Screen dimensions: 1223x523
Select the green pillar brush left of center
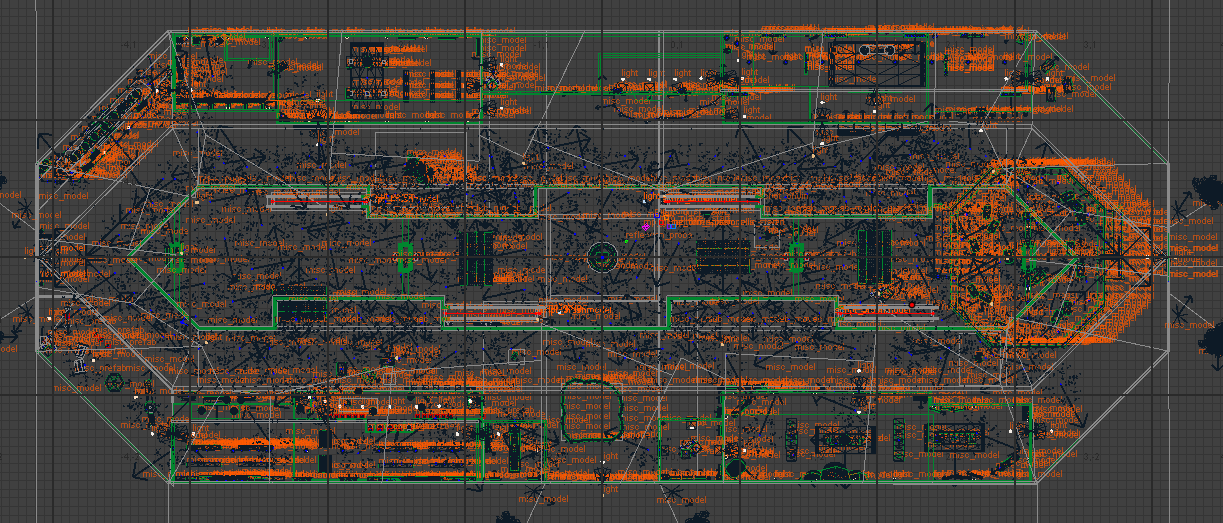click(405, 255)
